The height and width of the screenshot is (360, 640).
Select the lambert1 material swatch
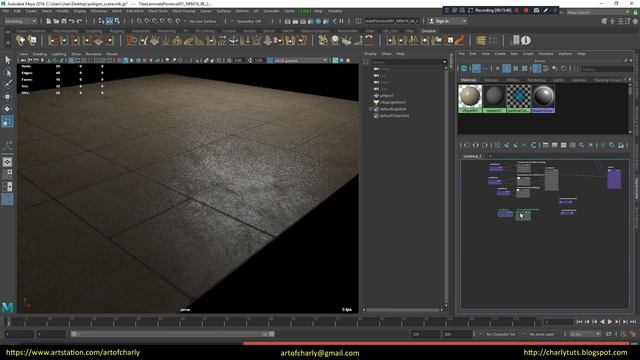coord(494,98)
